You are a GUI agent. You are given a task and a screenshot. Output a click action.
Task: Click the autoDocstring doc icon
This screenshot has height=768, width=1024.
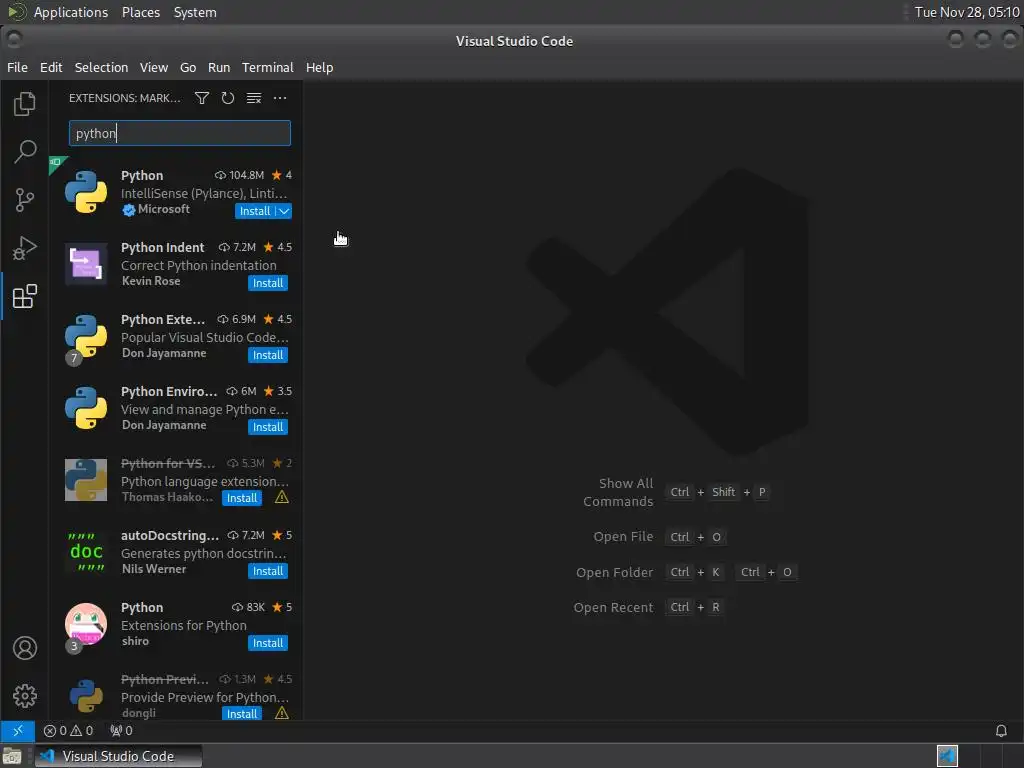[x=86, y=552]
